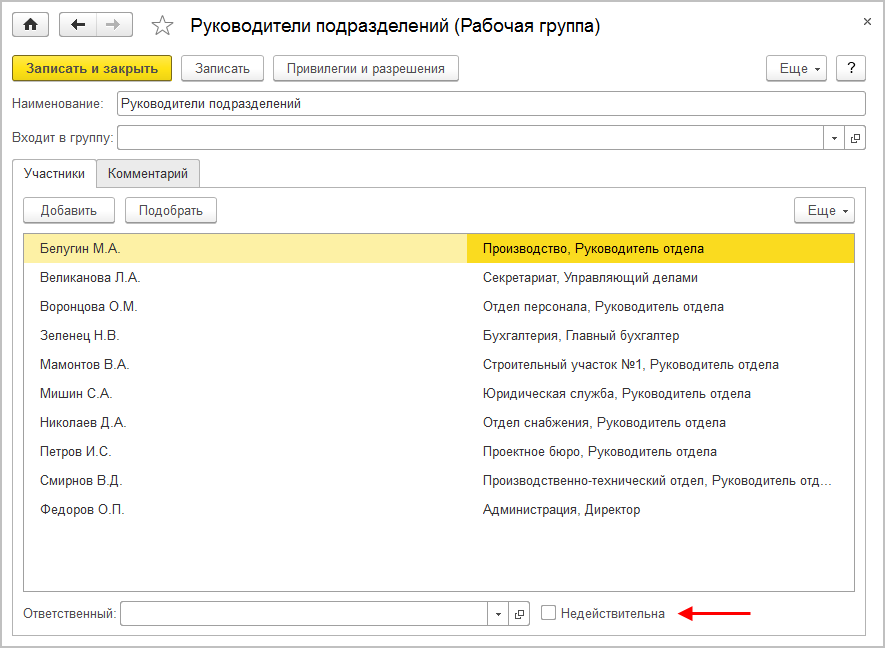Click into the Наименование text field
885x648 pixels.
490,103
